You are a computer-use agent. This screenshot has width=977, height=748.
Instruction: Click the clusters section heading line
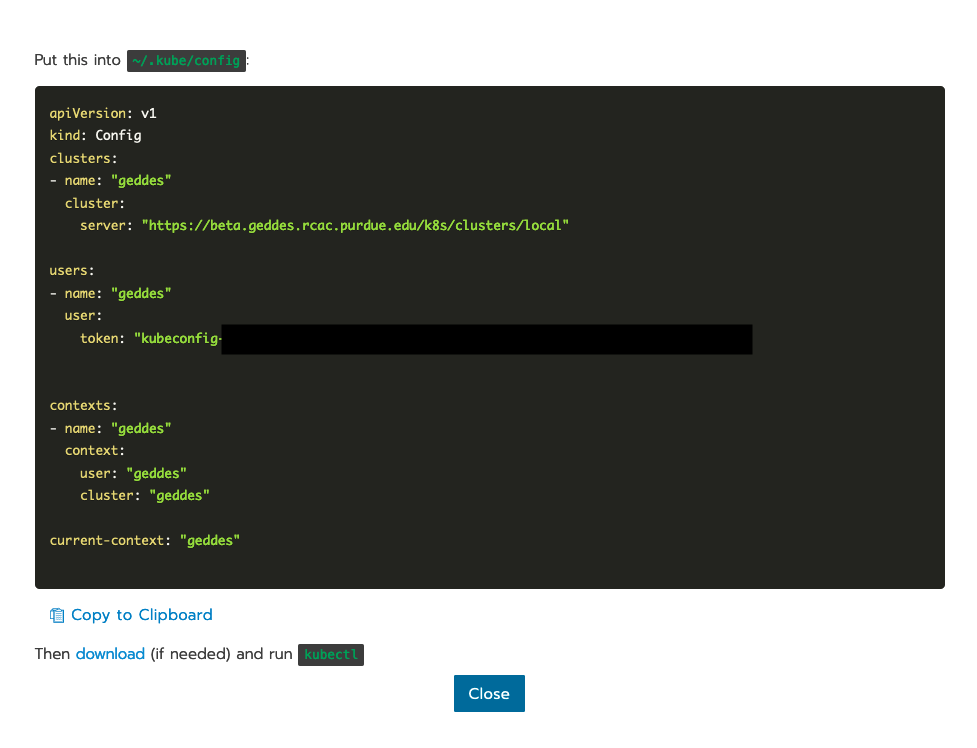tap(81, 157)
